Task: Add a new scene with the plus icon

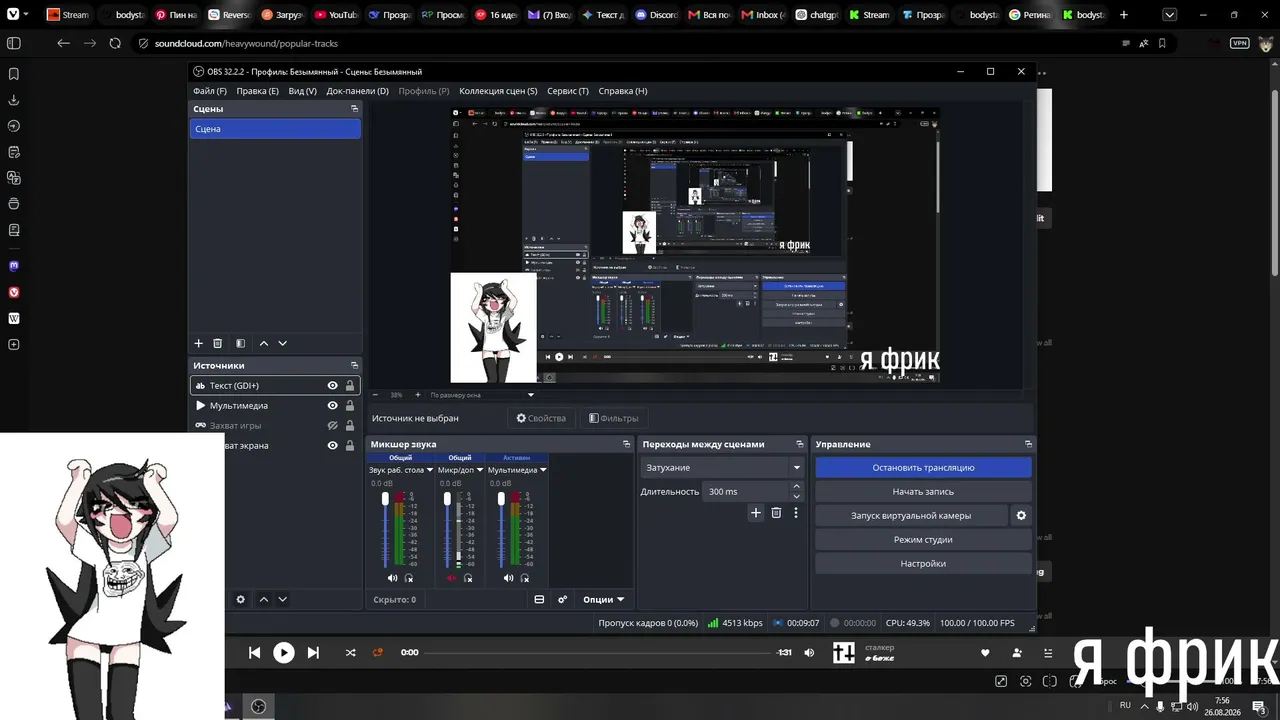Action: tap(198, 343)
